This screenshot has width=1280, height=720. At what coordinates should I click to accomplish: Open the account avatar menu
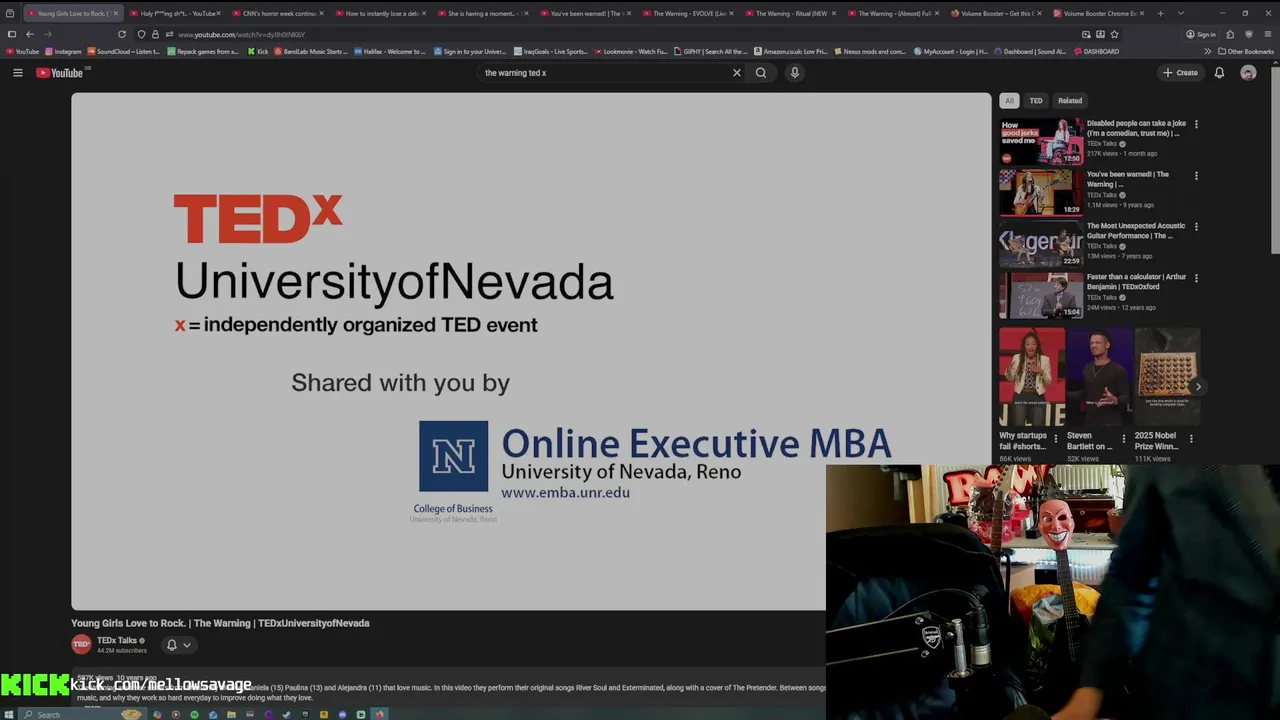point(1248,73)
